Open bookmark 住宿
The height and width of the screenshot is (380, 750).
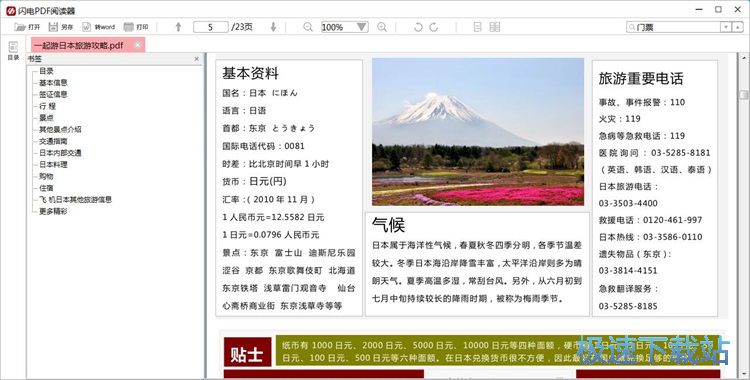46,188
